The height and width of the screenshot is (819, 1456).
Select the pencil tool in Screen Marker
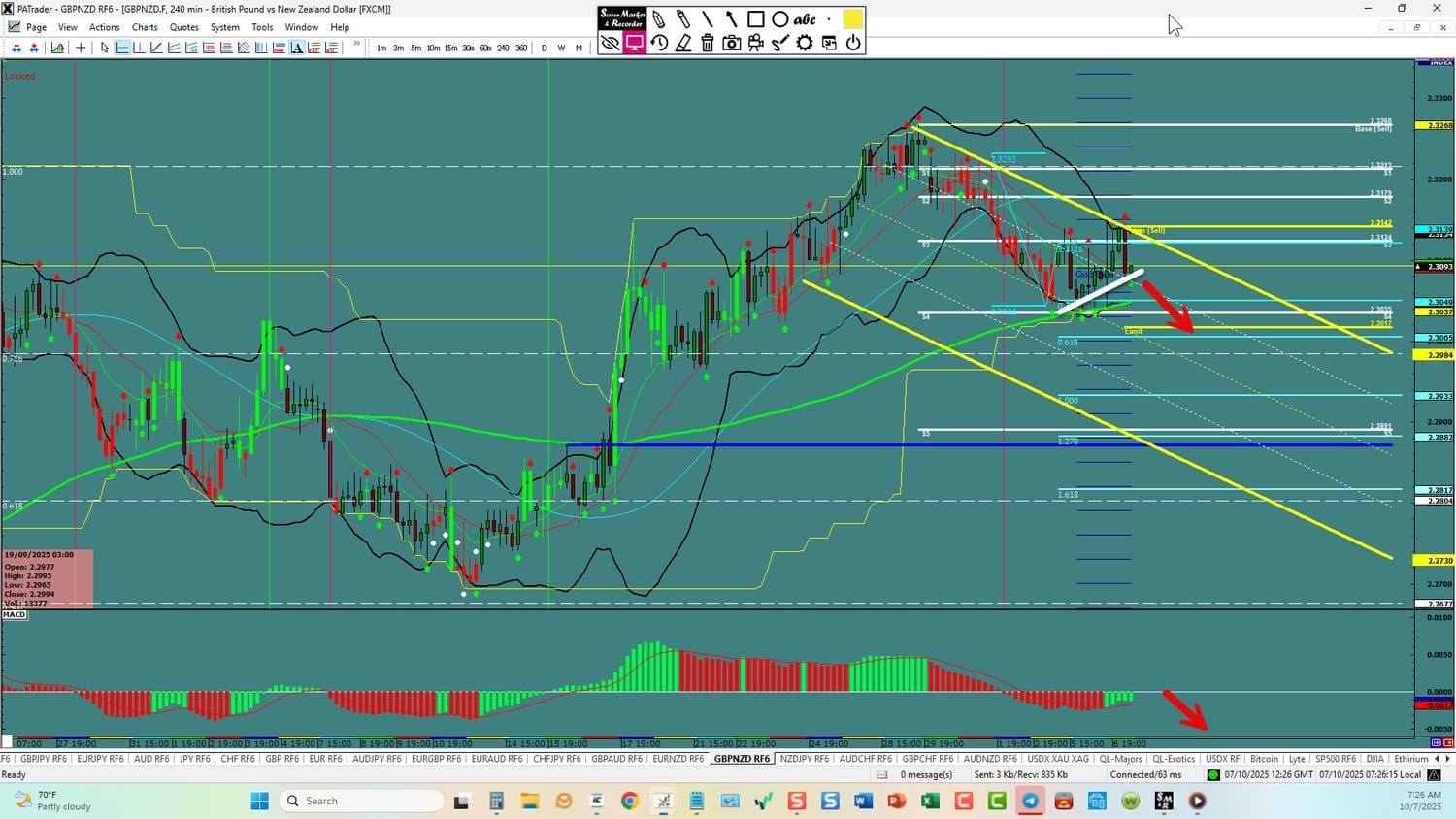(x=659, y=19)
